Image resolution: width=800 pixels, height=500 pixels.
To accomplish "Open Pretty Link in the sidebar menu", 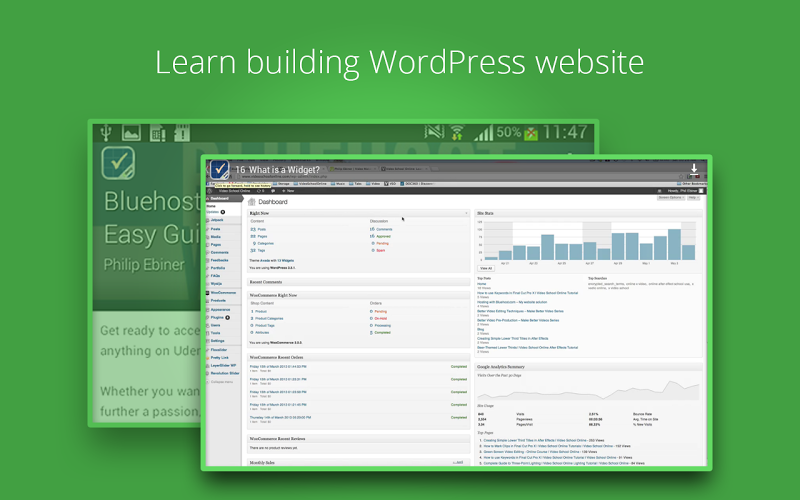I will point(219,358).
